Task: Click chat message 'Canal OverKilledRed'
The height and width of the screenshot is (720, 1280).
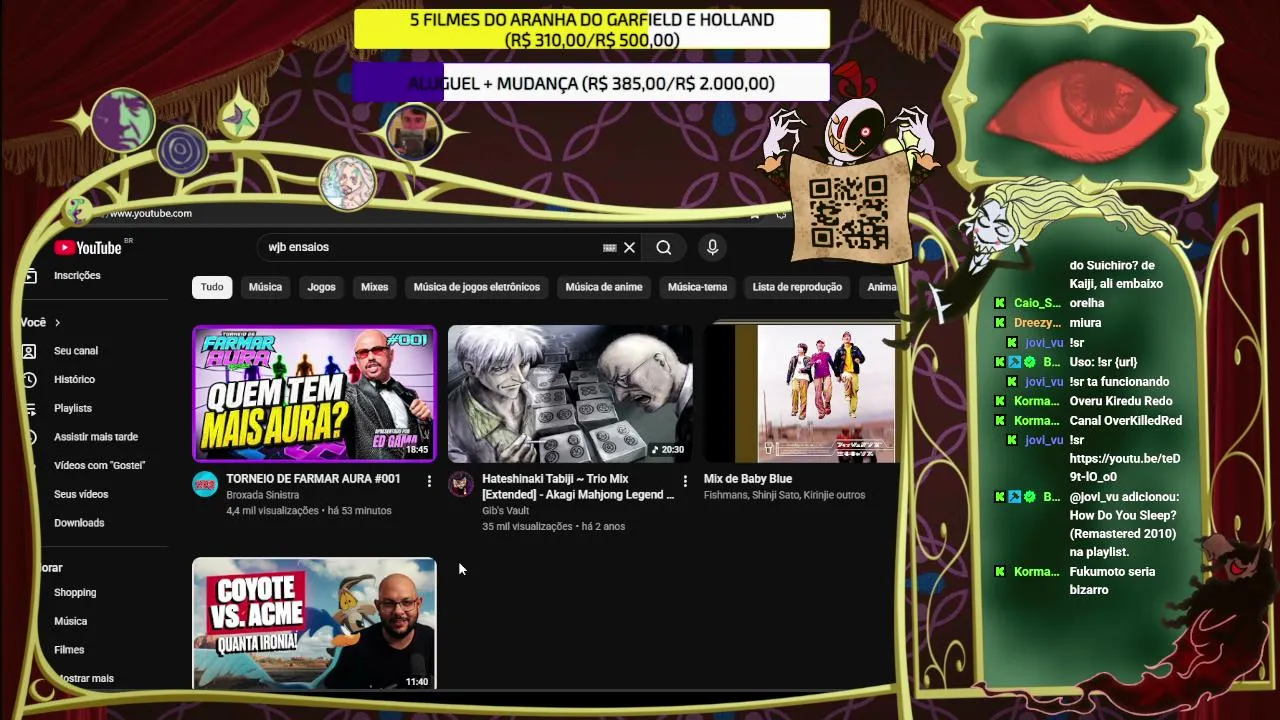Action: (1126, 421)
